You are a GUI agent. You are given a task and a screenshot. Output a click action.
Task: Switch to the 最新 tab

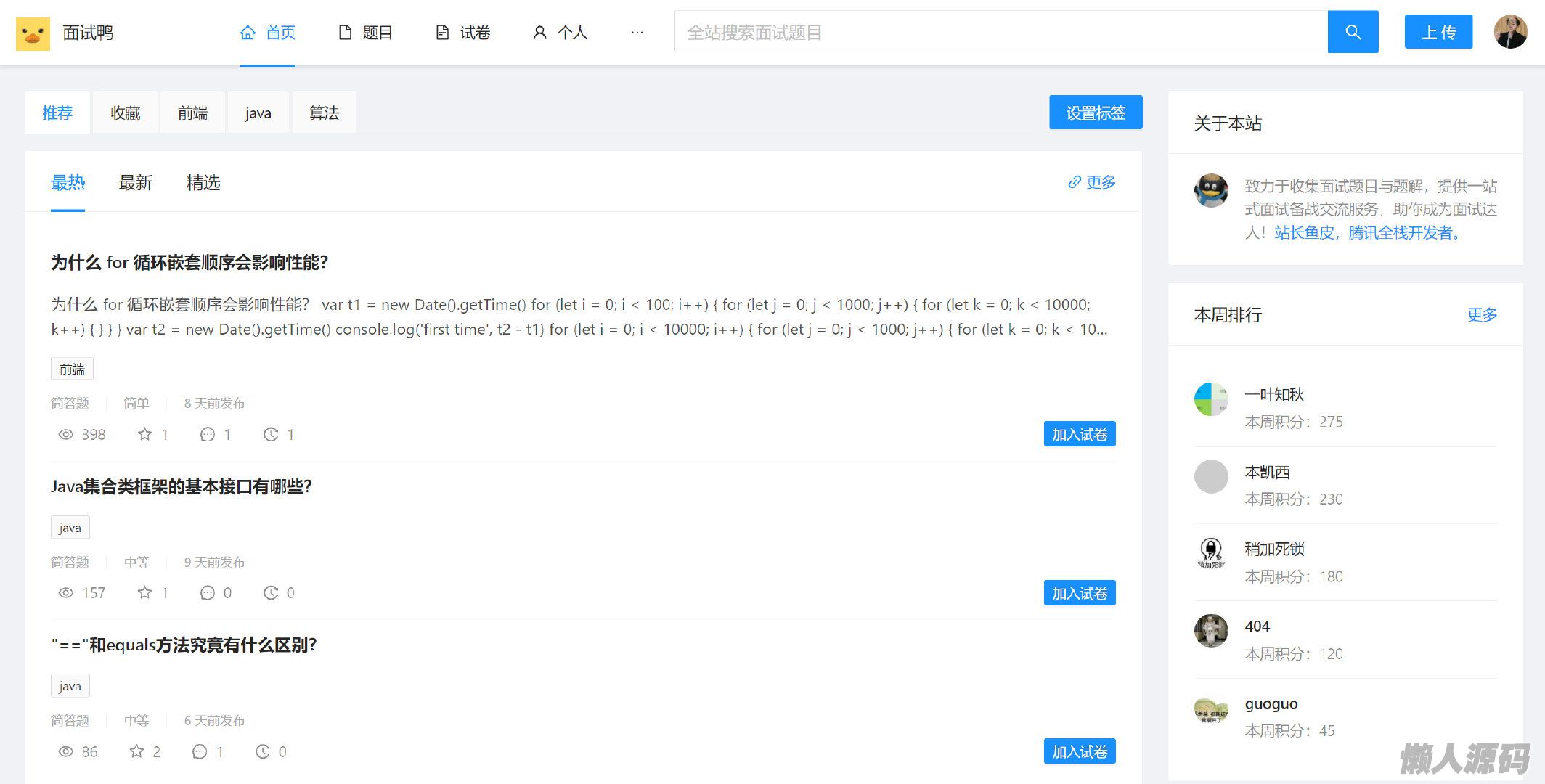point(135,183)
